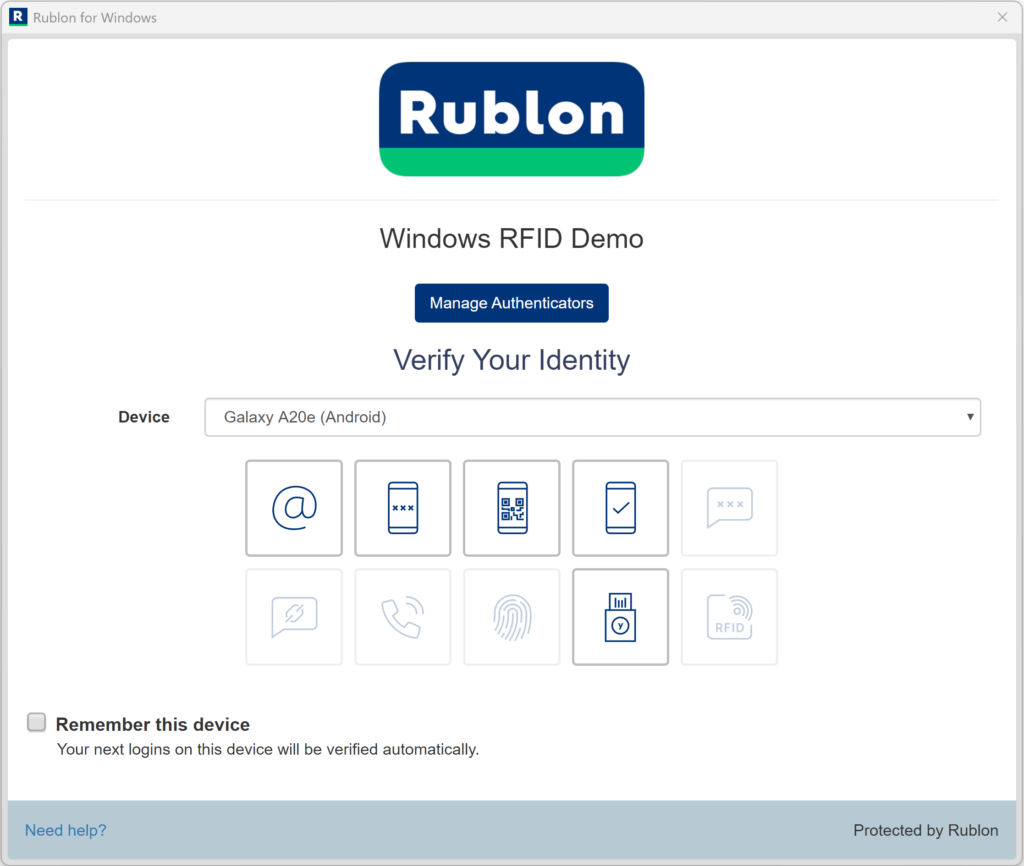Click the Manage Authenticators button
The width and height of the screenshot is (1024, 866).
(x=511, y=302)
